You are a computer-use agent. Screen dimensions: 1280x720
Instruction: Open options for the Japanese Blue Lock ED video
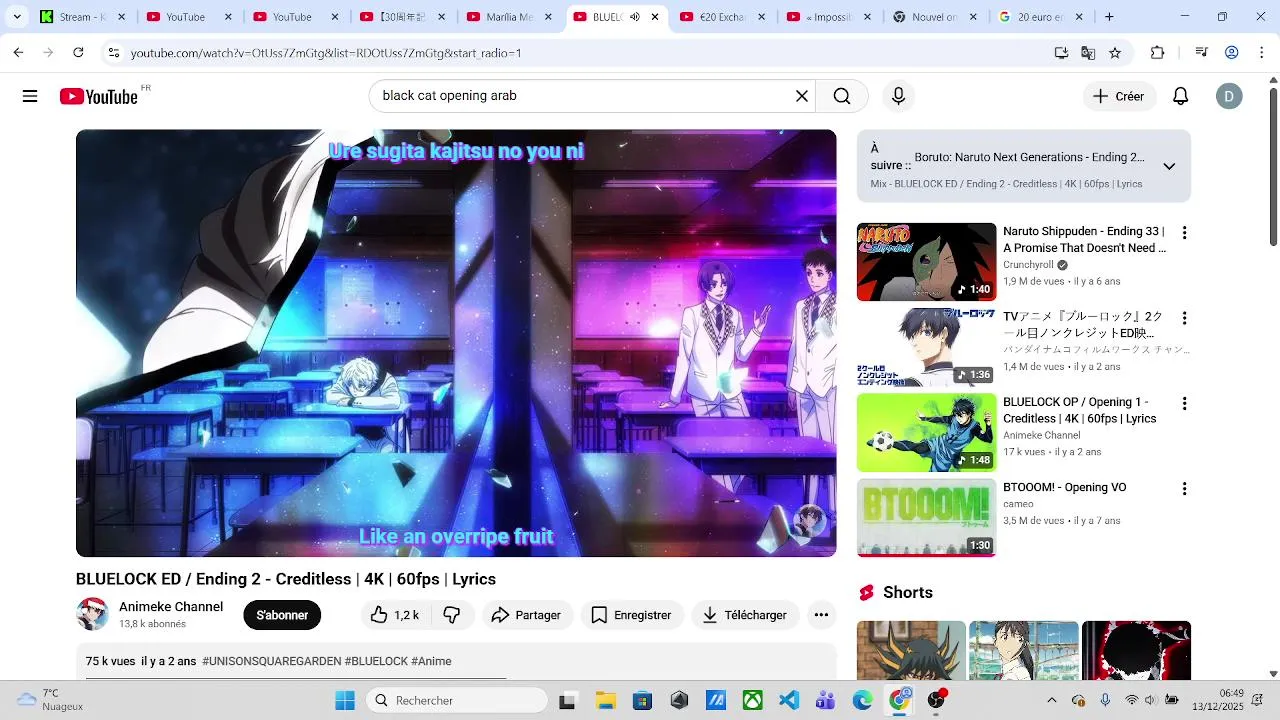pyautogui.click(x=1184, y=318)
